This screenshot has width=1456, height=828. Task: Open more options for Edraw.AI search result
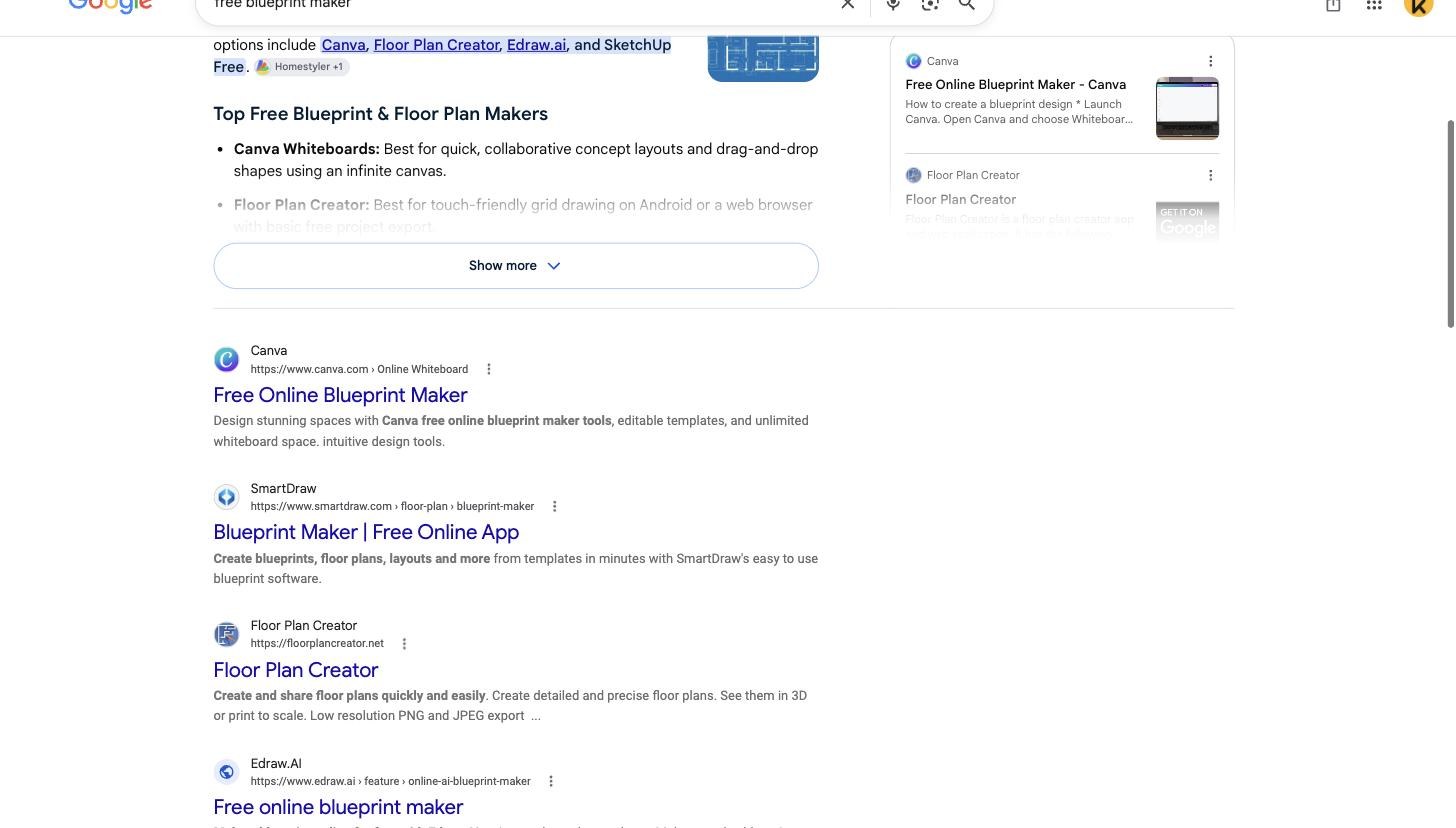click(551, 782)
